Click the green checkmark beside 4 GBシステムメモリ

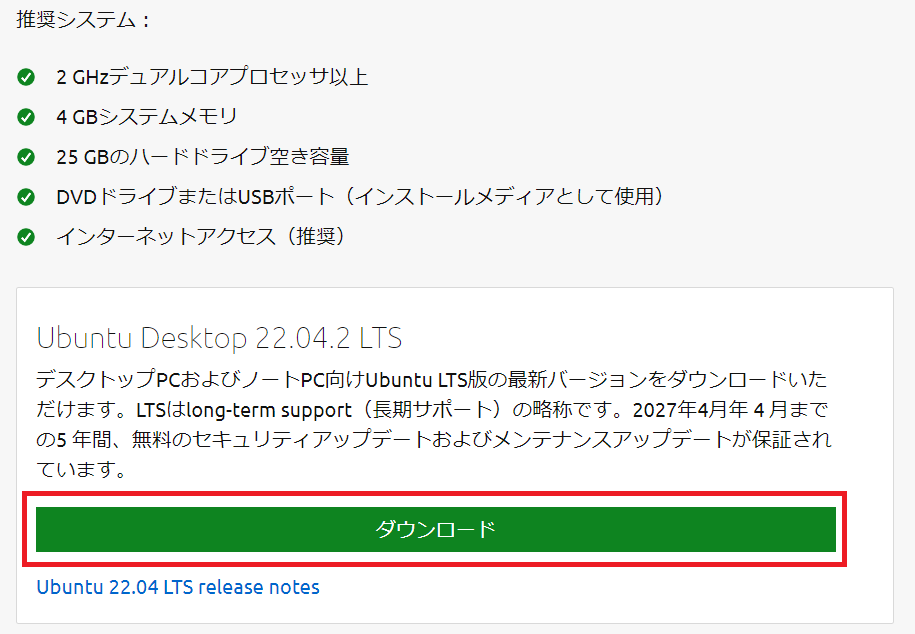coord(26,117)
